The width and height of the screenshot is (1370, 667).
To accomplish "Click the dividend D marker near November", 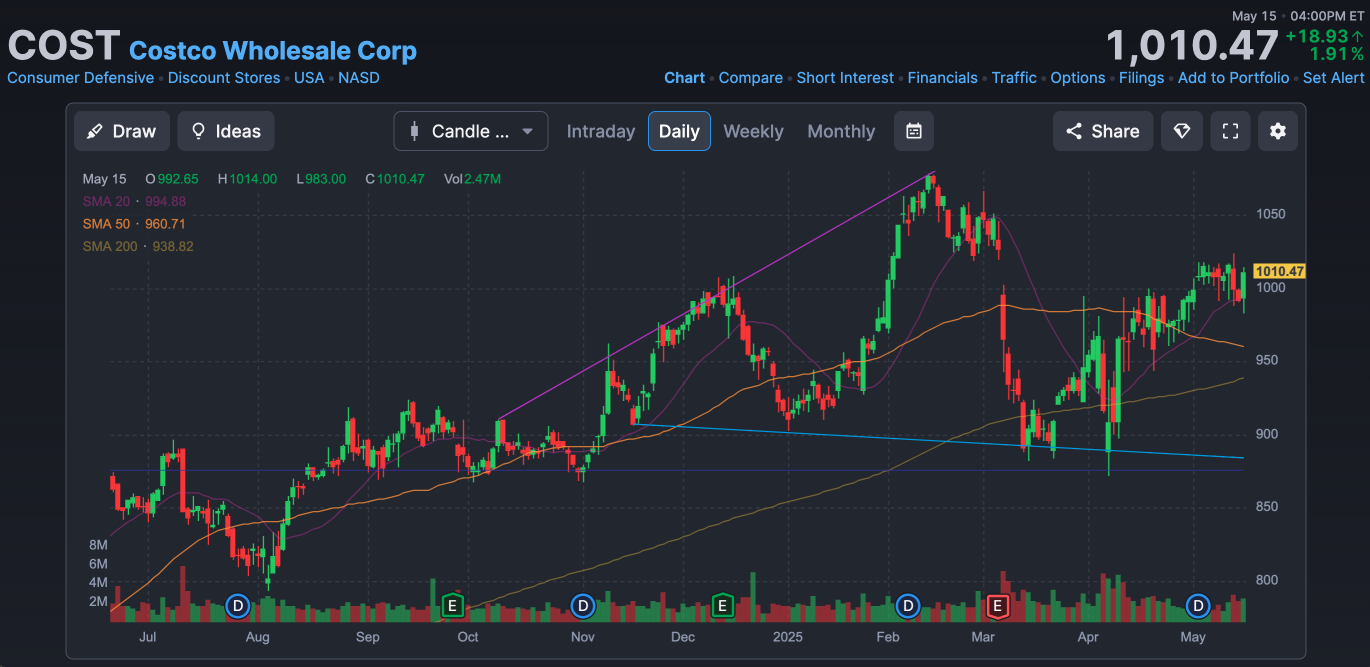I will (583, 605).
